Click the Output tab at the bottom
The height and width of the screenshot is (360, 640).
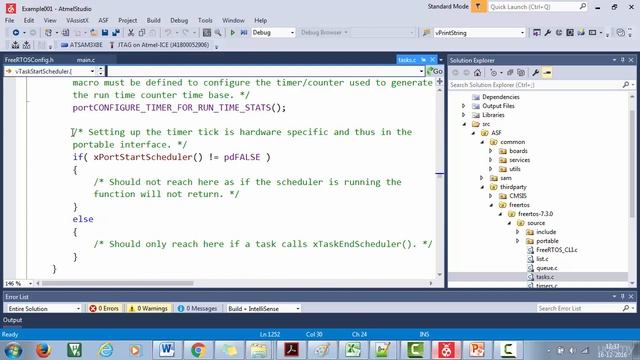(12, 320)
